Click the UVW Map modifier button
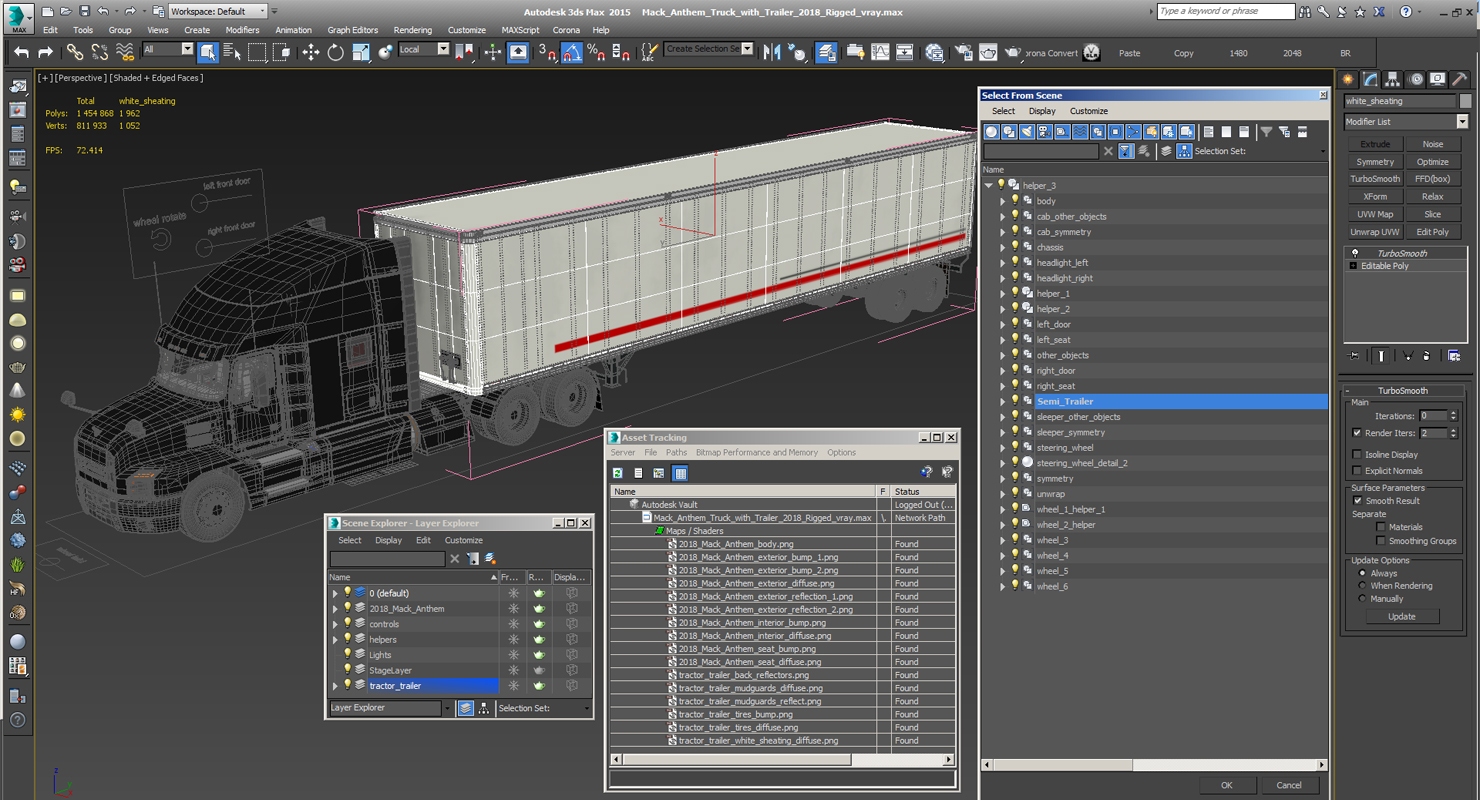1480x800 pixels. point(1375,214)
